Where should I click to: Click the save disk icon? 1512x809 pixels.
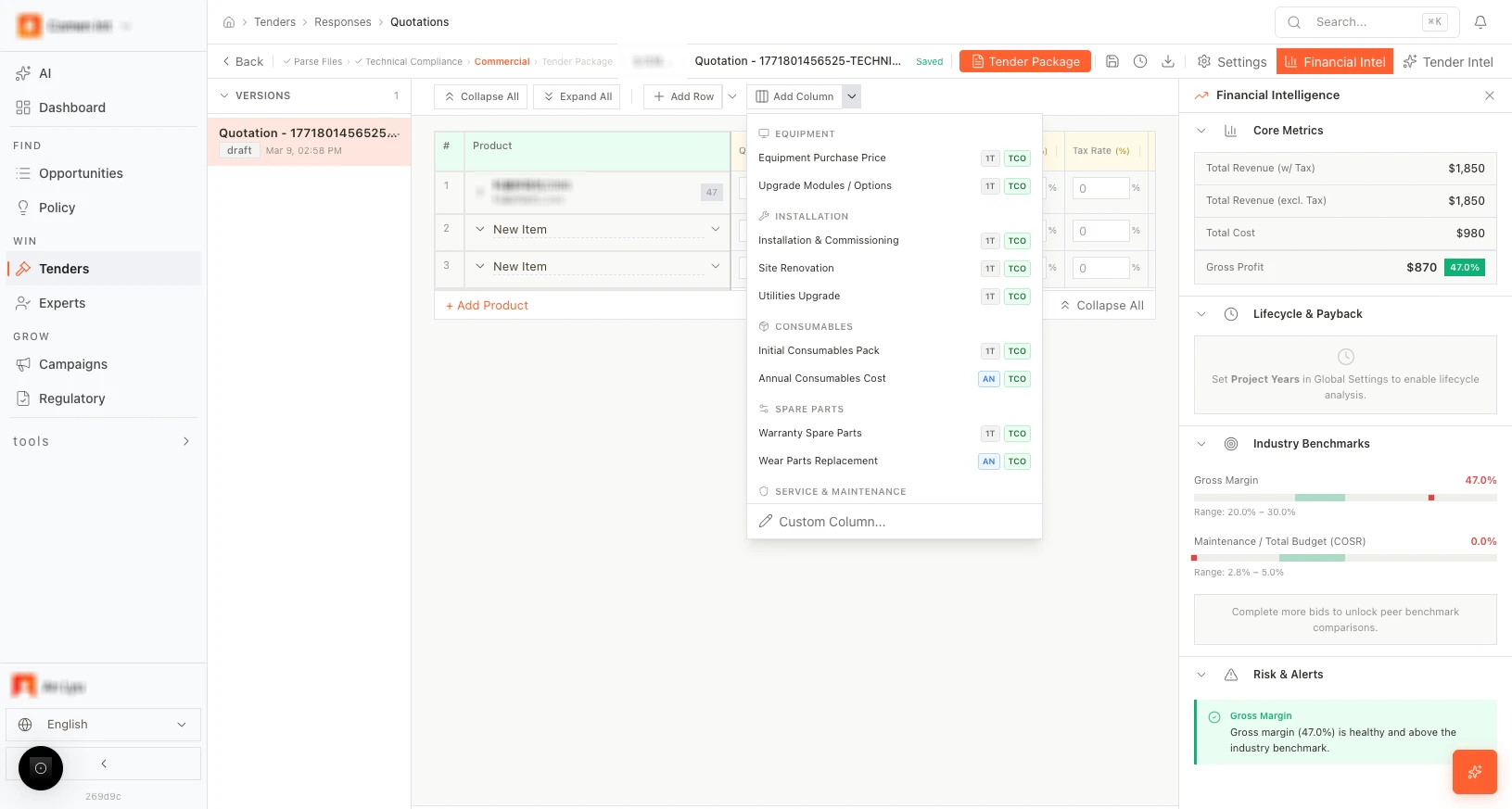point(1112,61)
